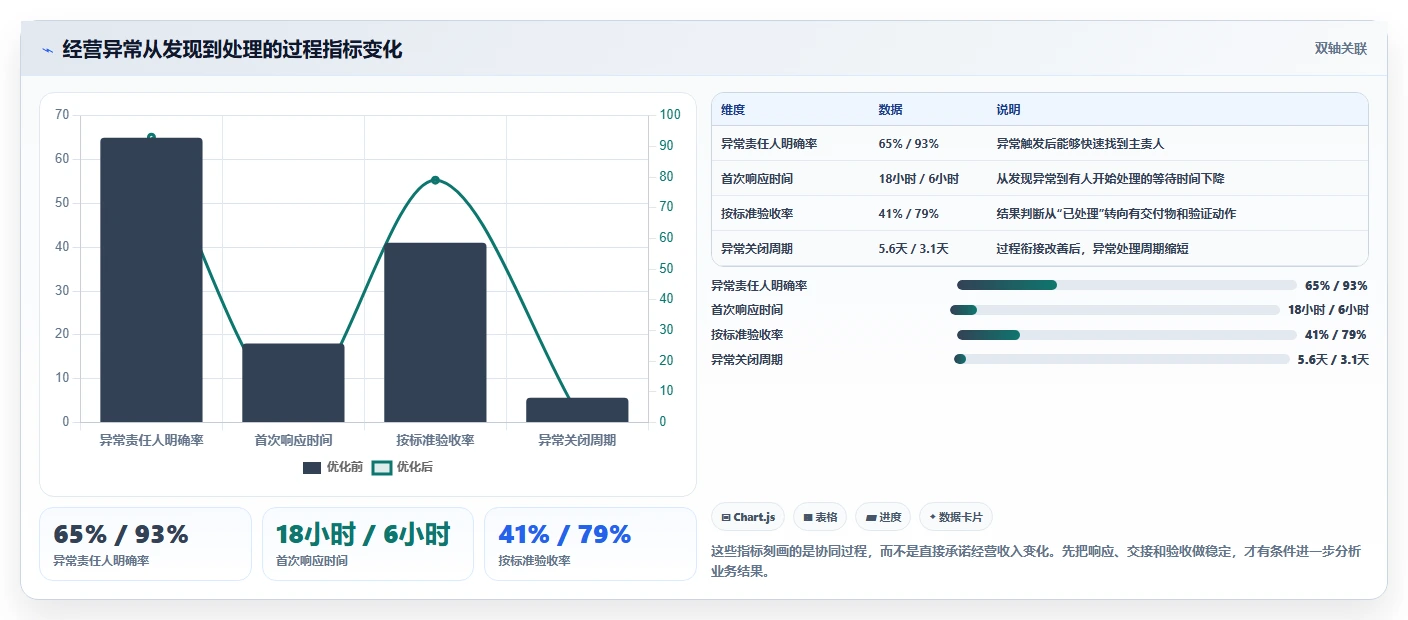Click the description 过程衔接改善后，异常处理周期缩短

1092,249
